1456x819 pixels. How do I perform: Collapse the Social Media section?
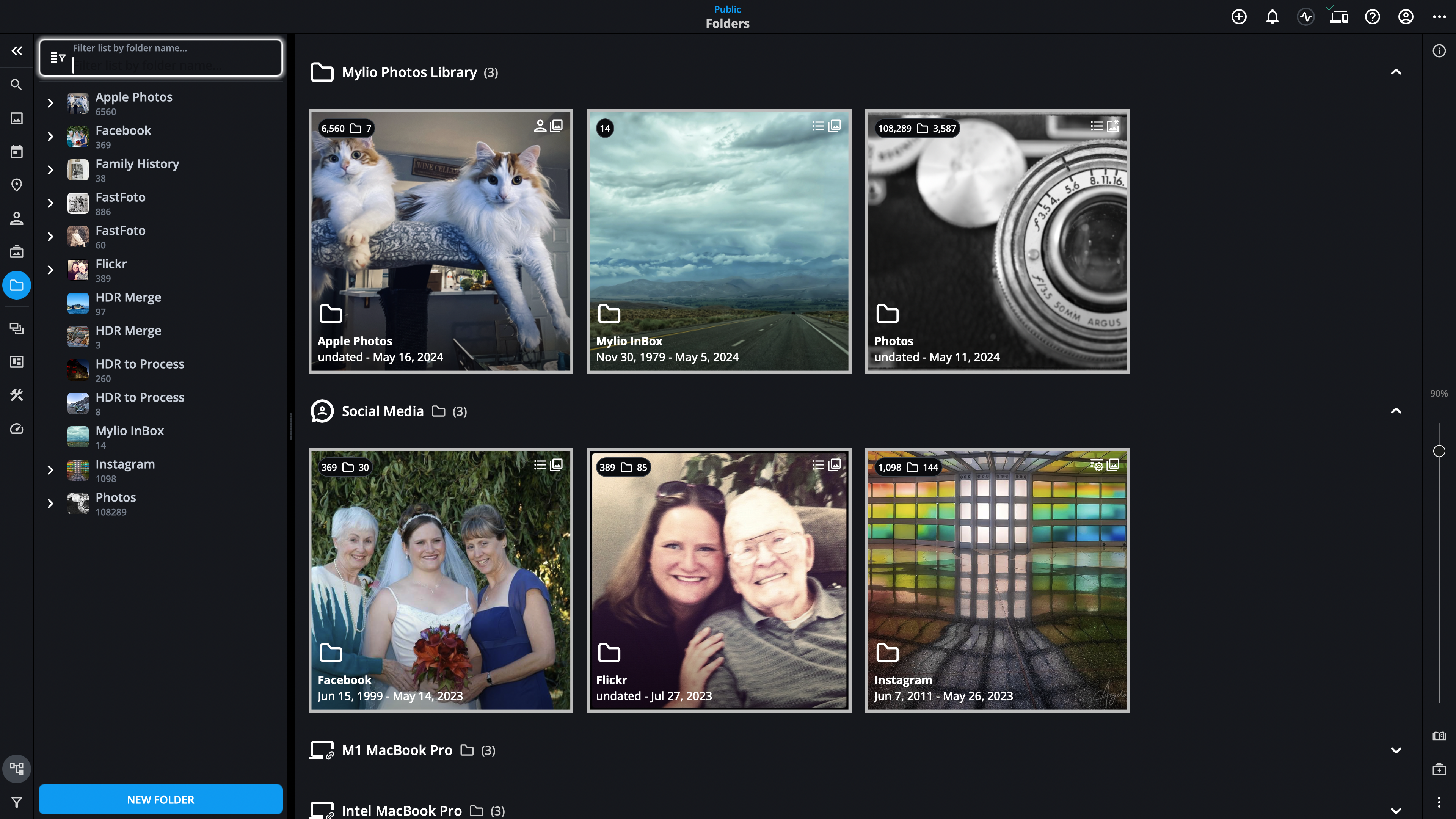[1395, 411]
